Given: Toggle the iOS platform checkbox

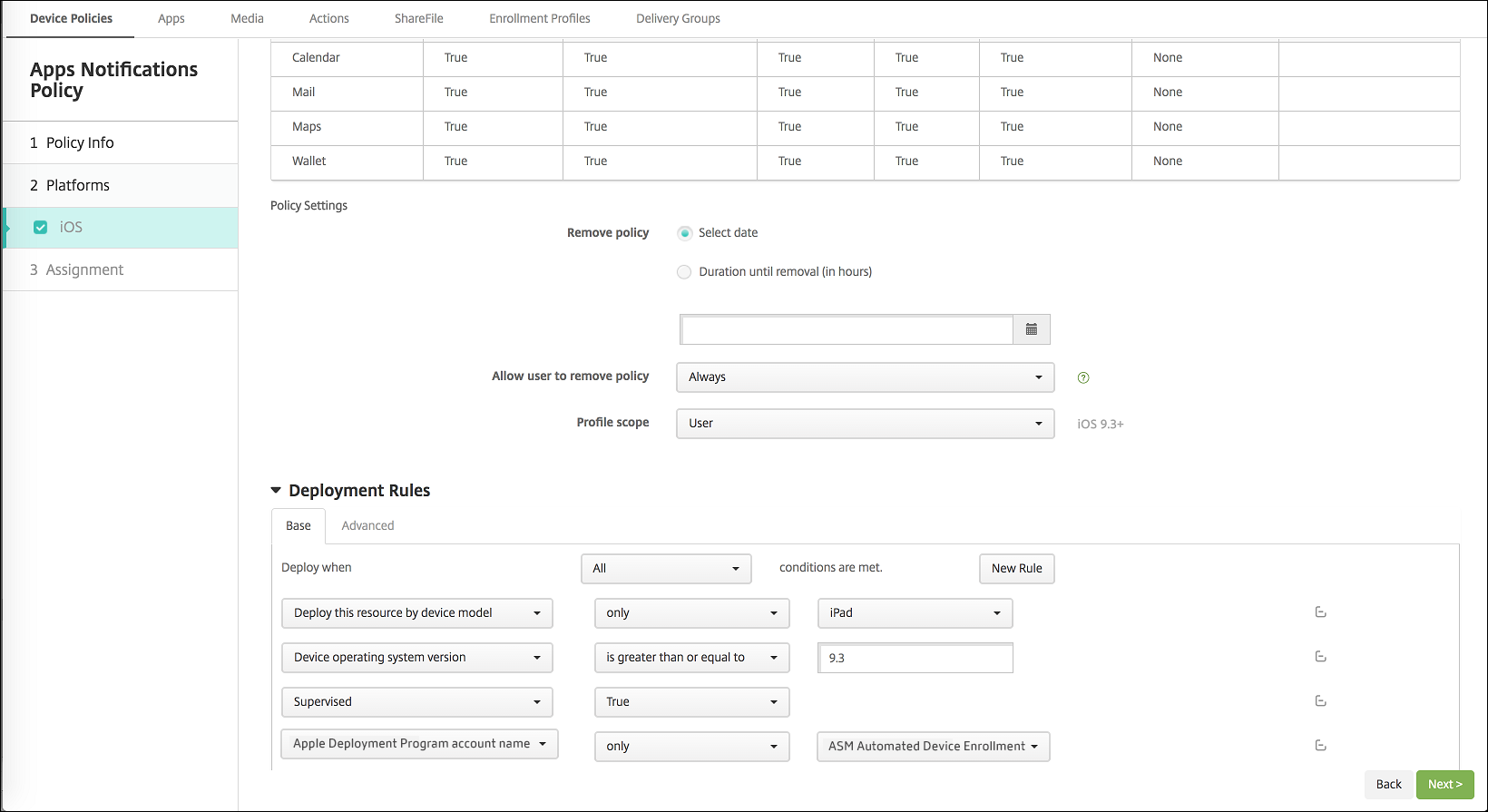Looking at the screenshot, I should pyautogui.click(x=41, y=228).
